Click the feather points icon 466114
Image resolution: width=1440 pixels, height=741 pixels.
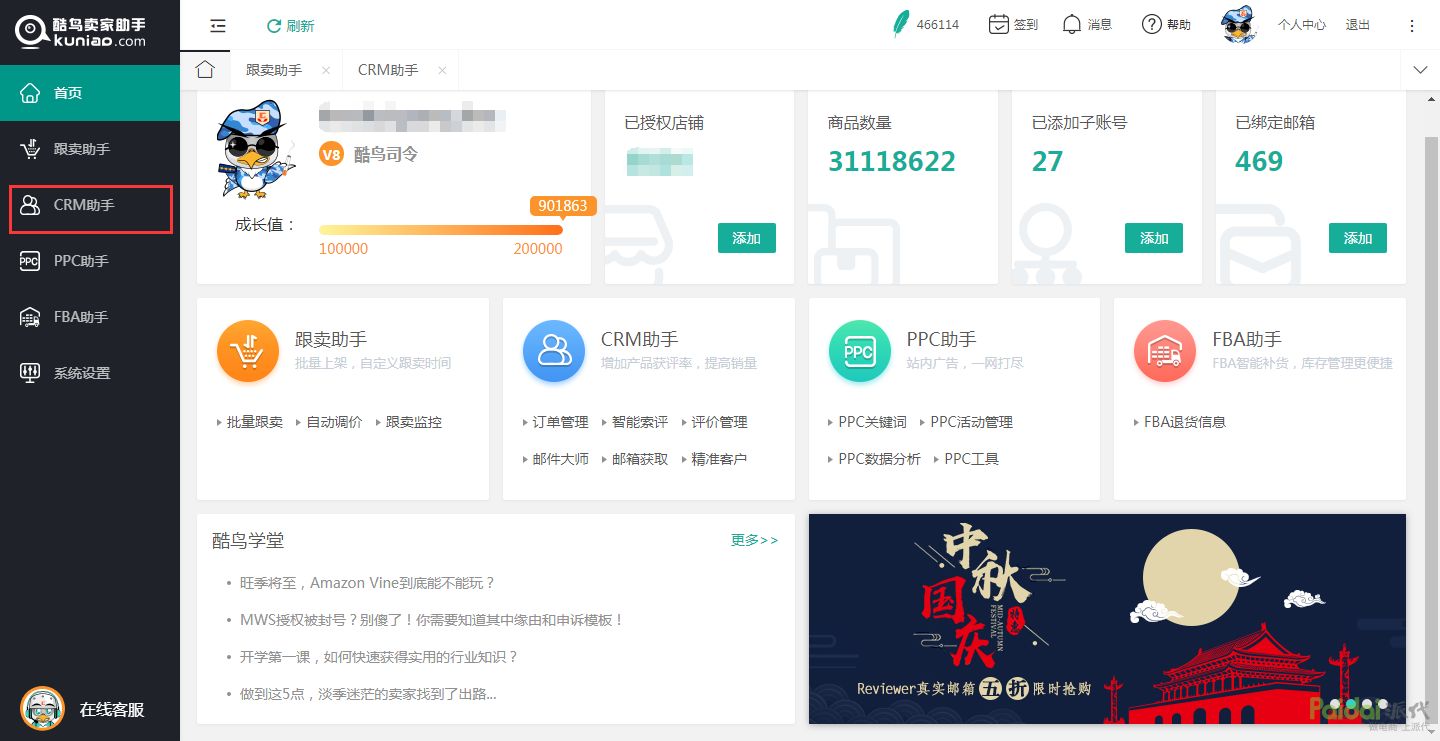(901, 24)
